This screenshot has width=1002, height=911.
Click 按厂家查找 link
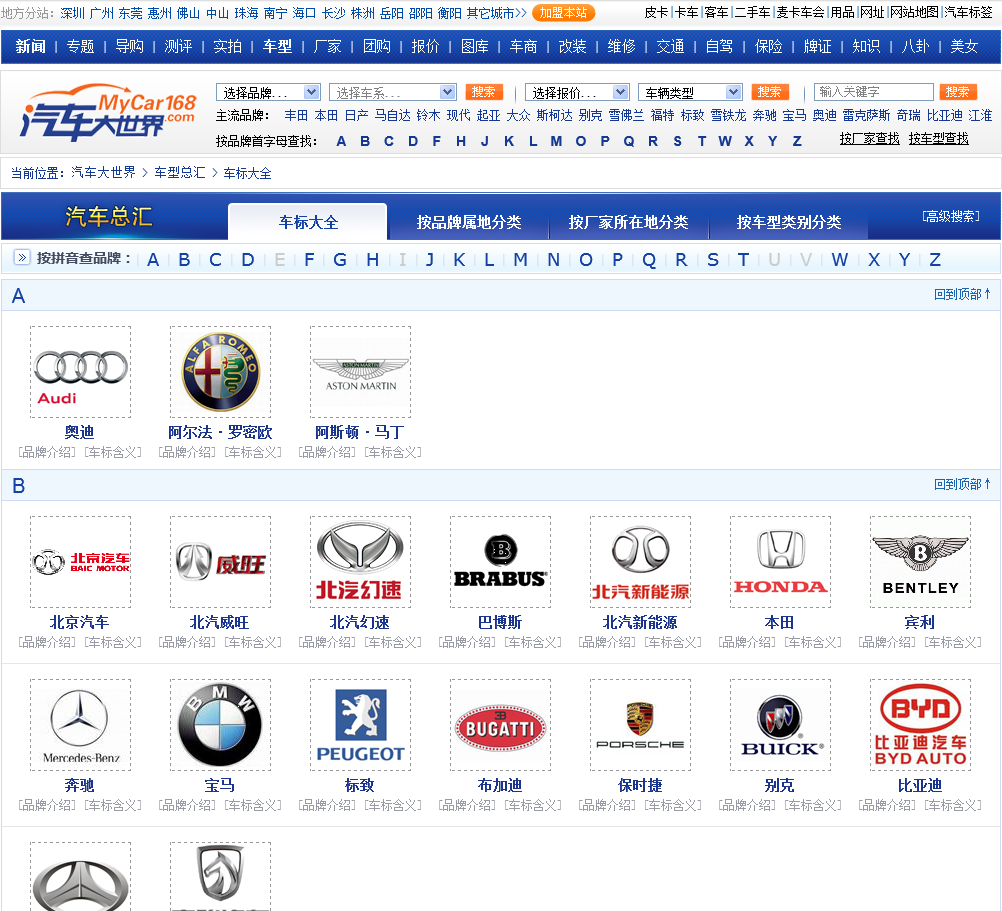(x=869, y=139)
